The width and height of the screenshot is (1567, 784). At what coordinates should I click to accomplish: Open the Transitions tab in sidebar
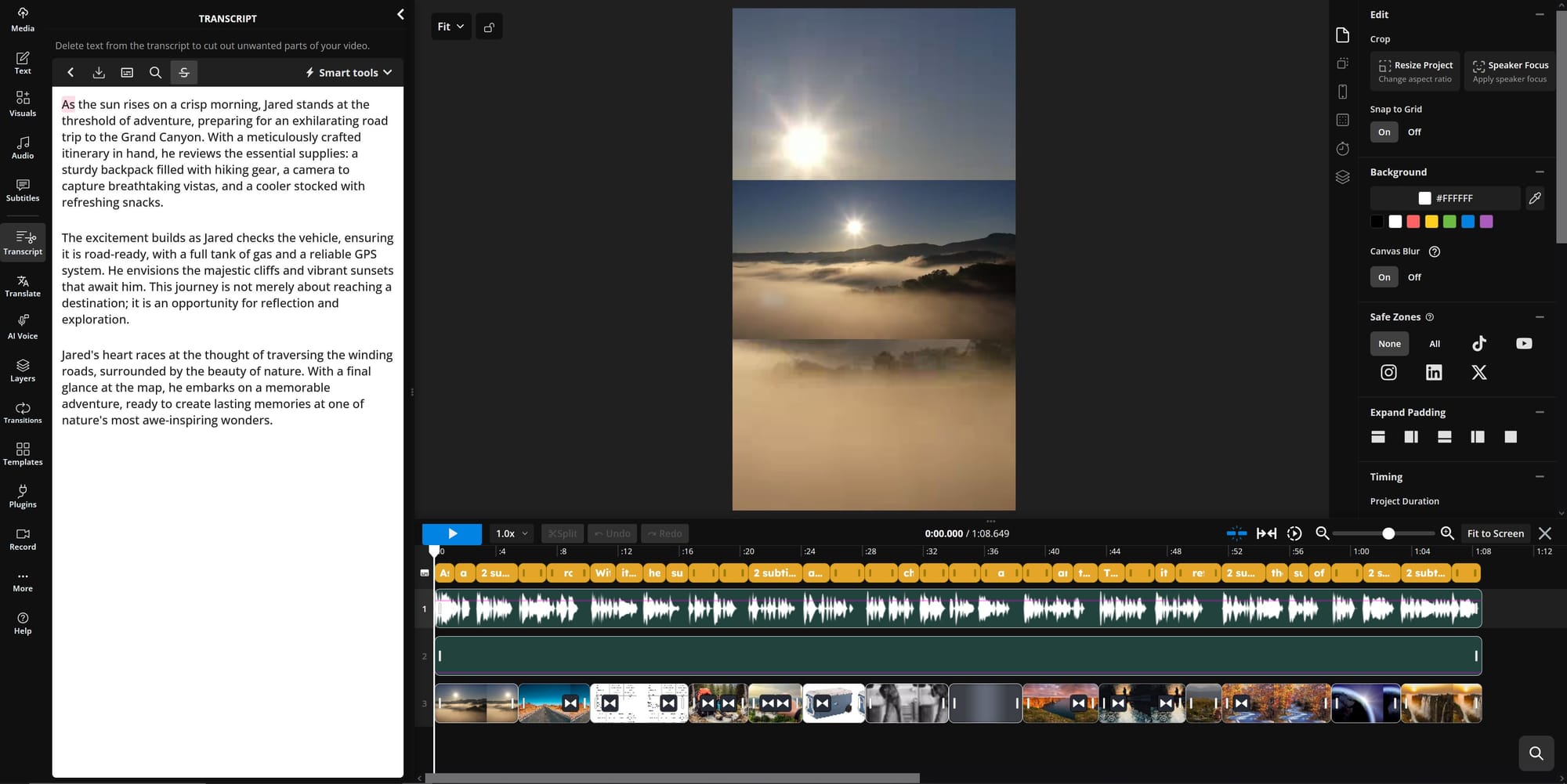click(x=23, y=413)
